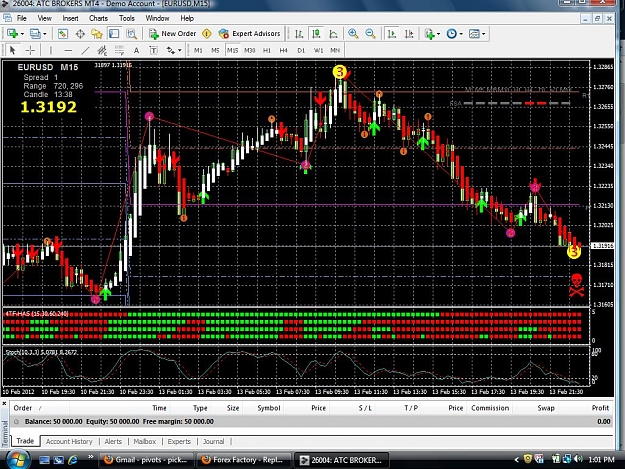
Task: Open the Strategy Tester icon
Action: 132,34
